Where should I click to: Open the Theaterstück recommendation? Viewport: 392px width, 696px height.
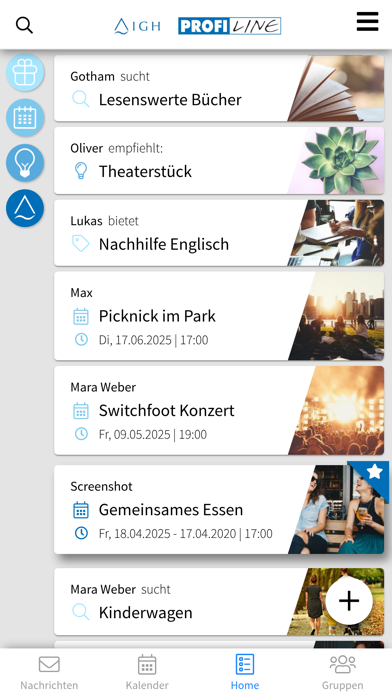(219, 161)
